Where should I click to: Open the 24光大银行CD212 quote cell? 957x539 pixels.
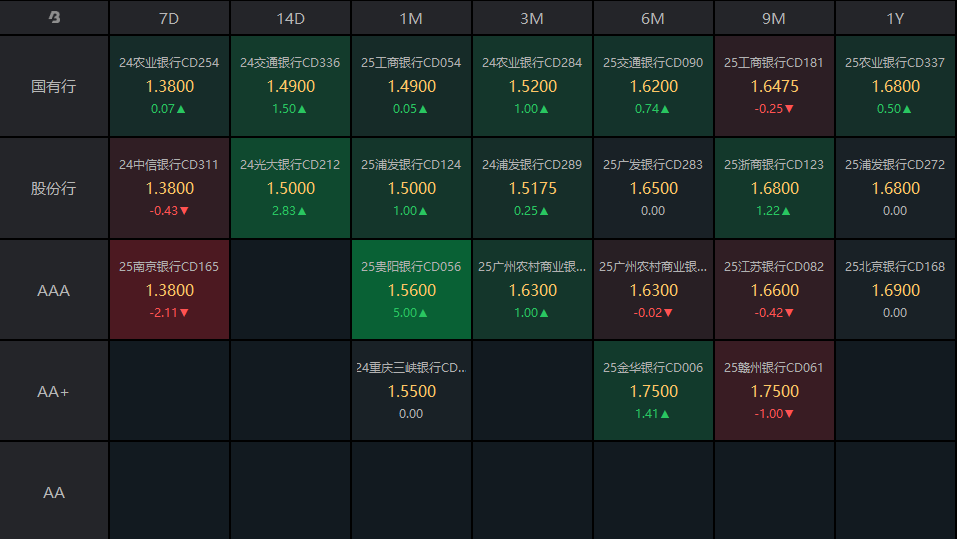point(290,188)
